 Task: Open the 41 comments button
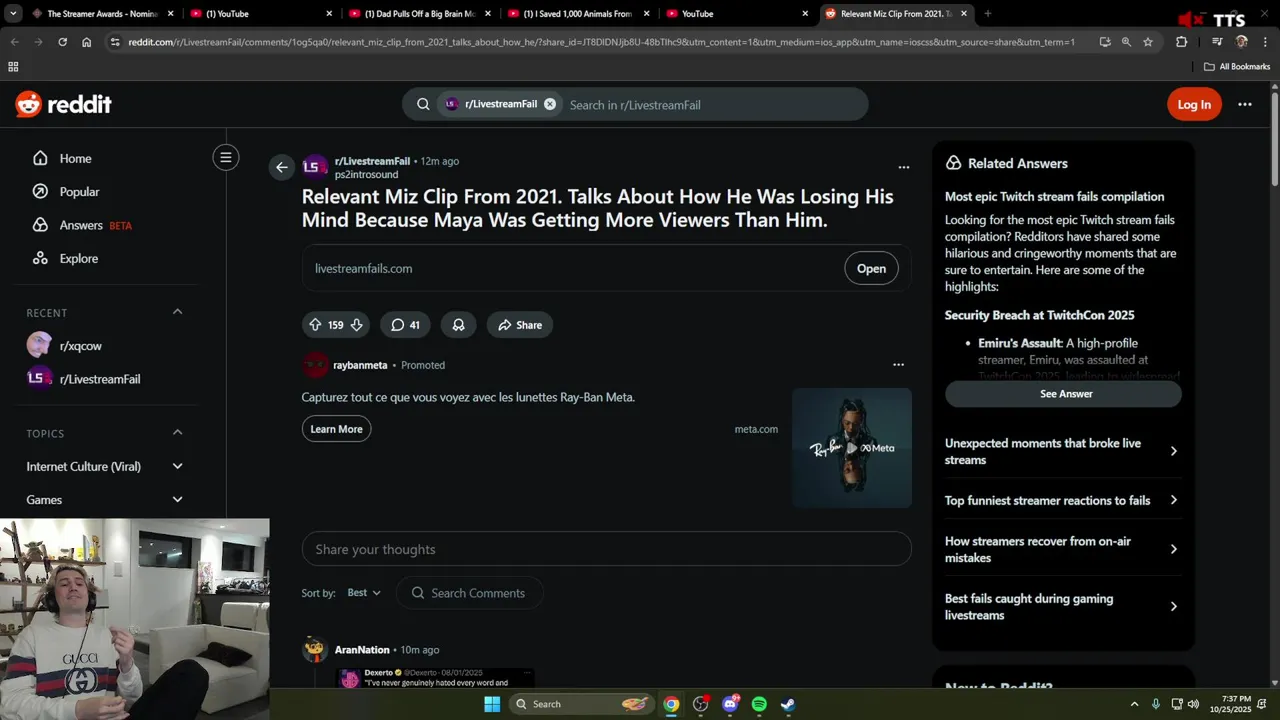[405, 325]
